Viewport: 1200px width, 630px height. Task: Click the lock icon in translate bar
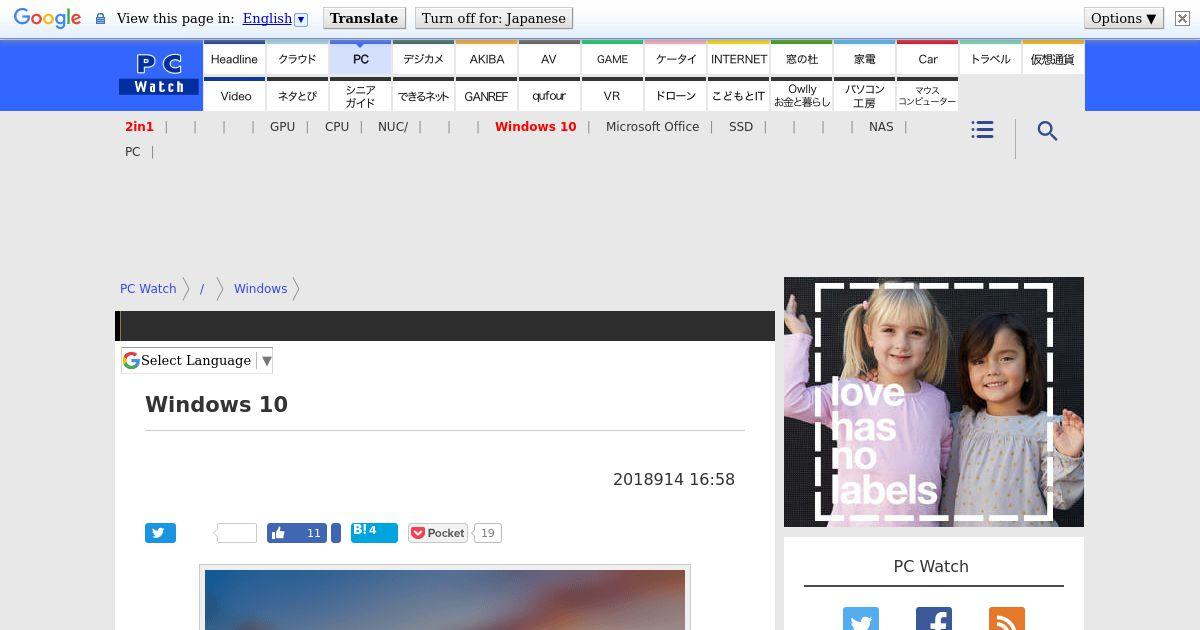tap(100, 19)
